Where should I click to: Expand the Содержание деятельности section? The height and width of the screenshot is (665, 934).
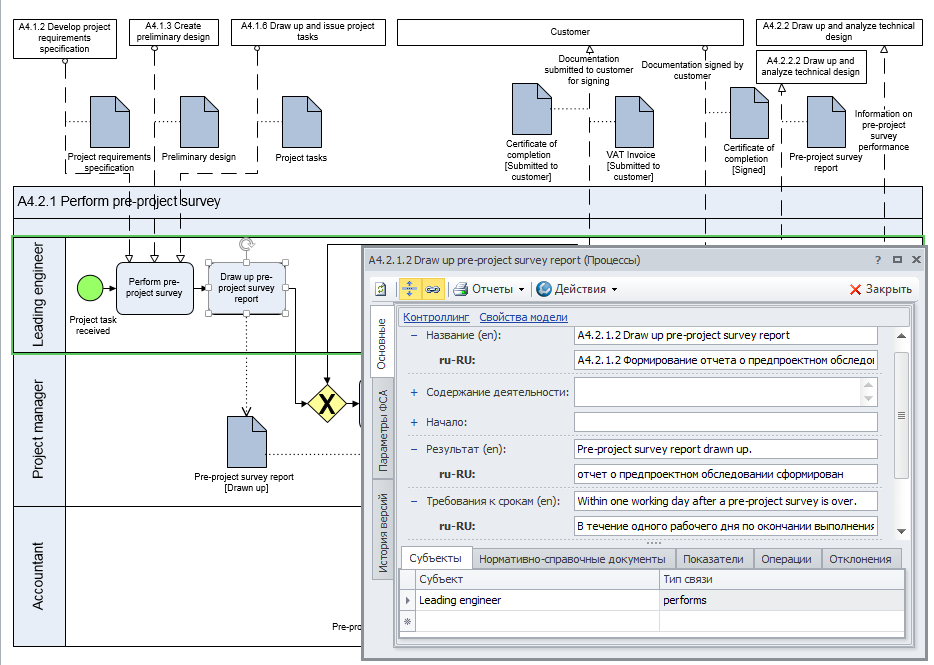(414, 393)
